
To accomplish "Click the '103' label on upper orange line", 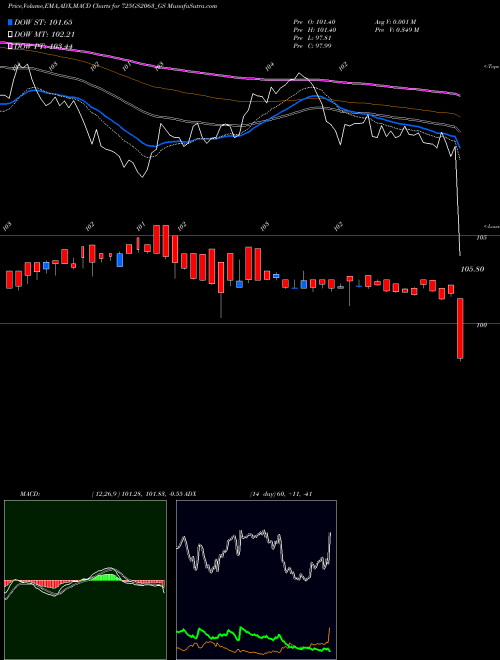I will point(482,237).
